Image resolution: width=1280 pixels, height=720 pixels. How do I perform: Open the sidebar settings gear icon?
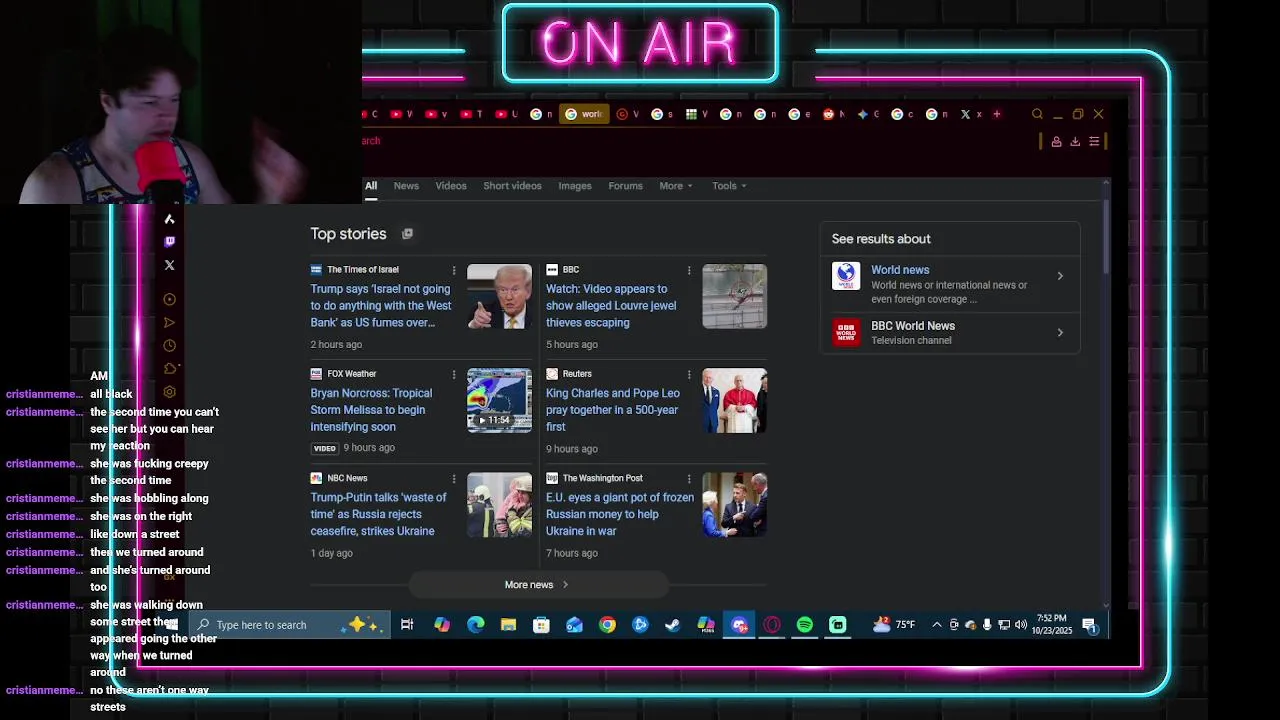point(169,392)
